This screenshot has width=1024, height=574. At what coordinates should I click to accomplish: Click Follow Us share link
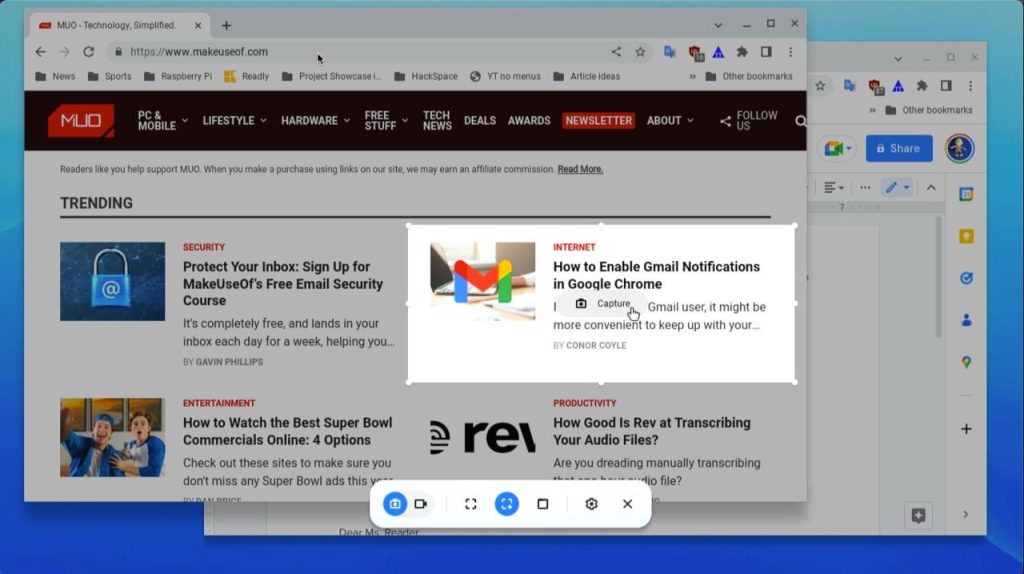(749, 121)
